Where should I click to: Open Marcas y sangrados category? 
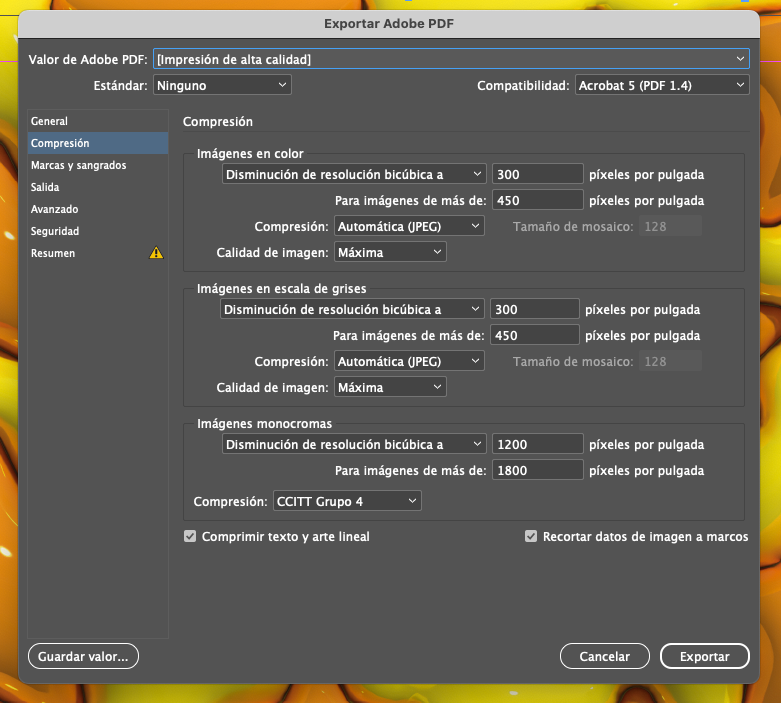pos(98,165)
